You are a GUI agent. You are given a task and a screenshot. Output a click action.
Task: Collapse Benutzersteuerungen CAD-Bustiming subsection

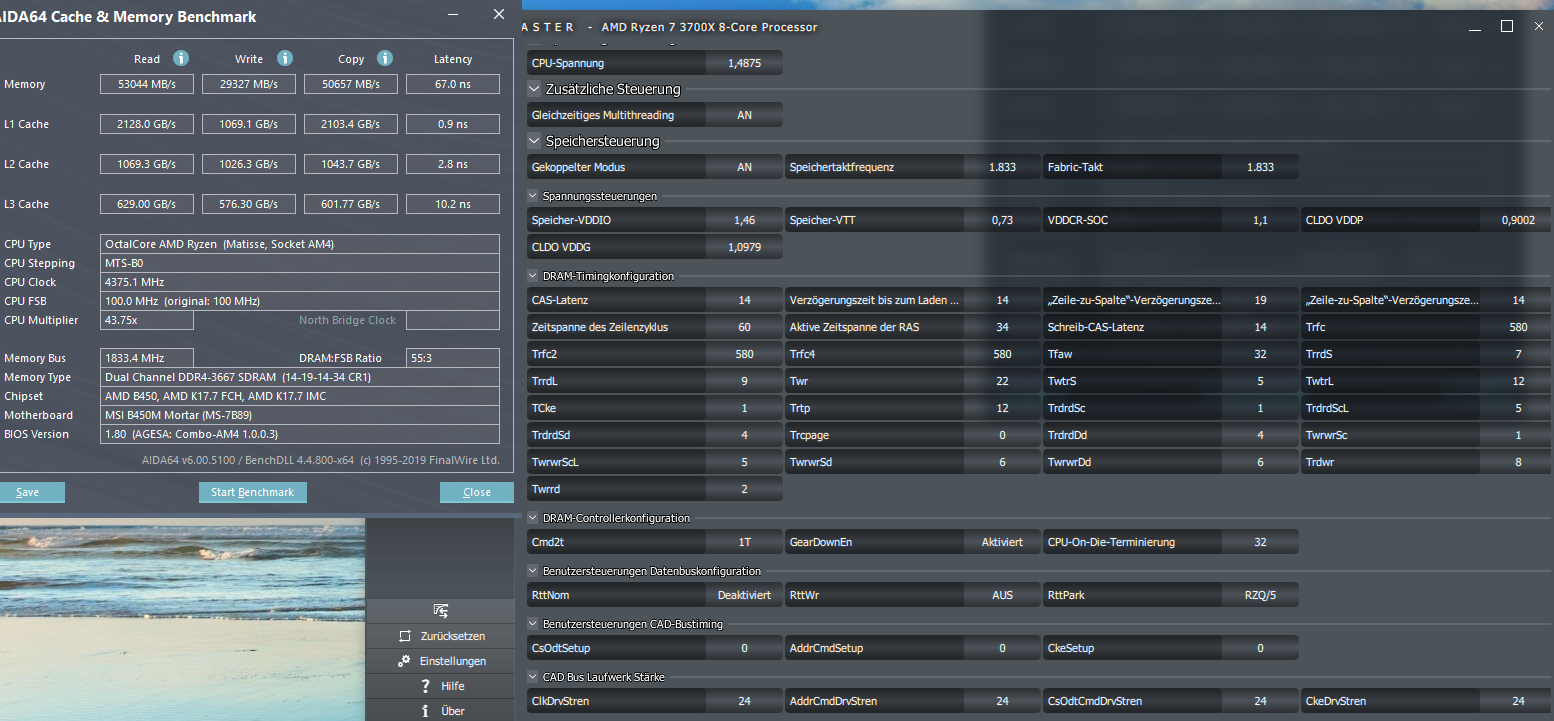(x=533, y=624)
